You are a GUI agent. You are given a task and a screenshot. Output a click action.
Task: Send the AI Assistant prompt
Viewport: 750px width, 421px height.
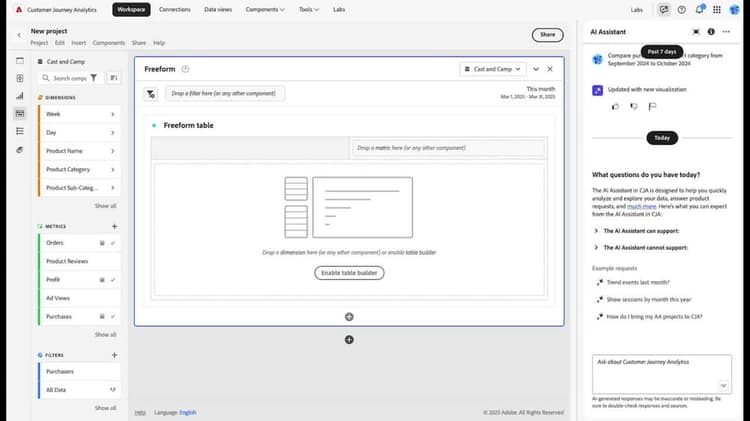pyautogui.click(x=723, y=386)
